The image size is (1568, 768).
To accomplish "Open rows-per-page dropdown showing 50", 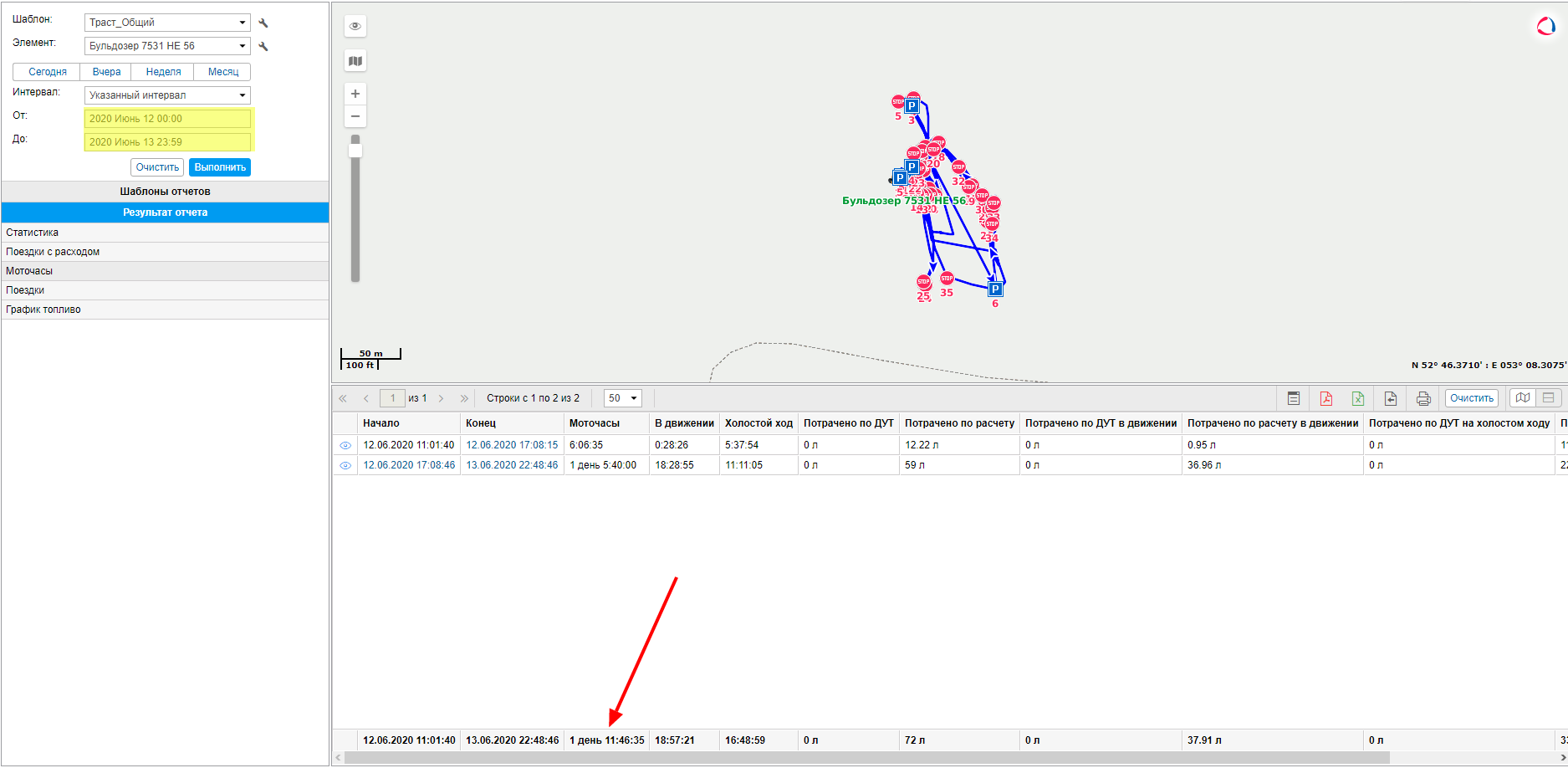I will point(622,398).
